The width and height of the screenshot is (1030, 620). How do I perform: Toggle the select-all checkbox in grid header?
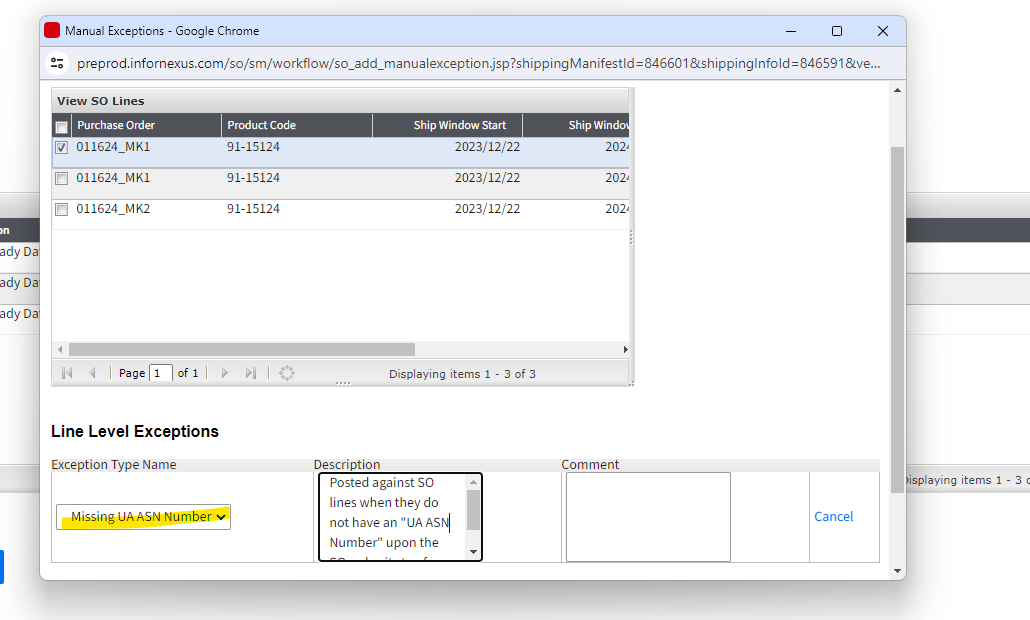click(62, 127)
